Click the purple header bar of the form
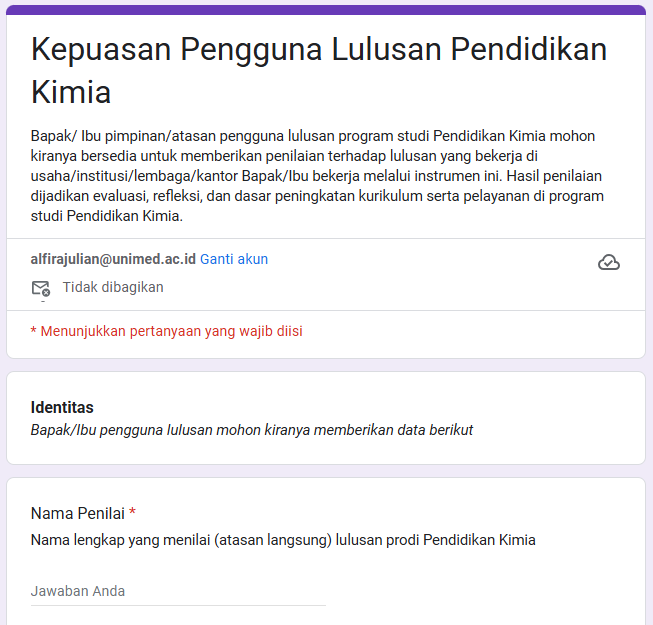This screenshot has height=625, width=653. 326,10
